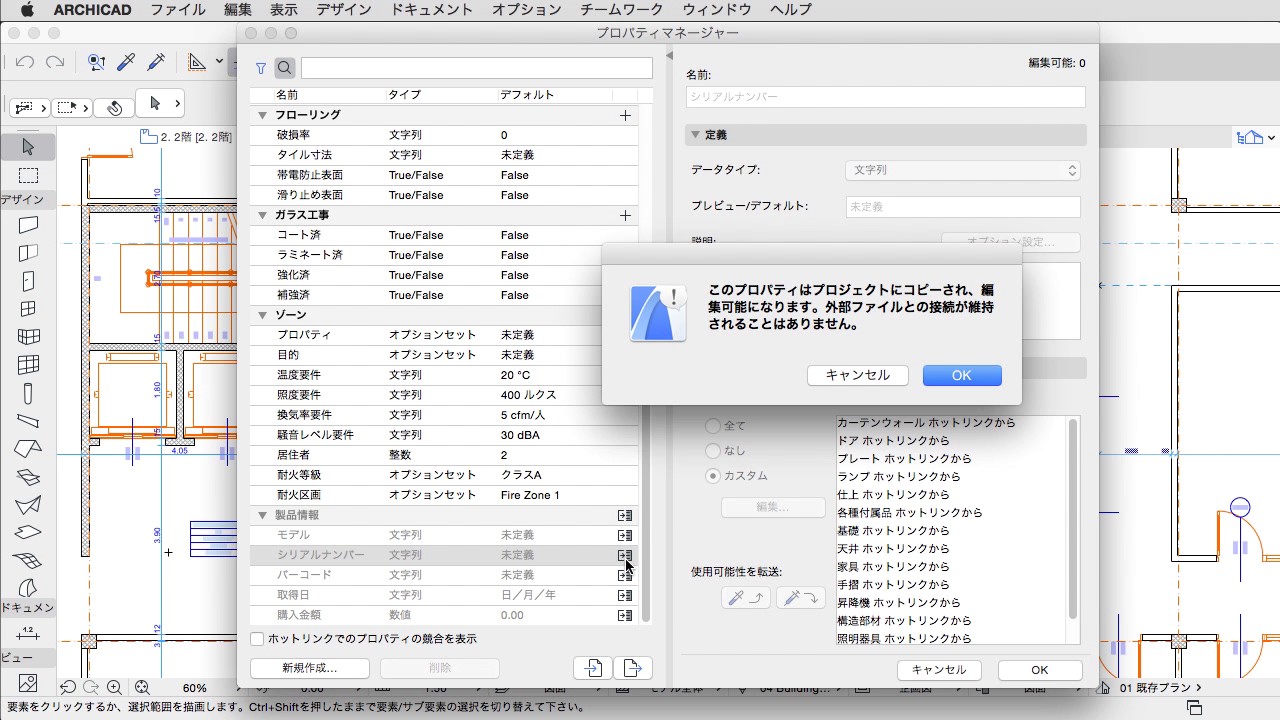The width and height of the screenshot is (1280, 720).
Task: Click the filter funnel icon in Property Manager
Action: point(261,68)
